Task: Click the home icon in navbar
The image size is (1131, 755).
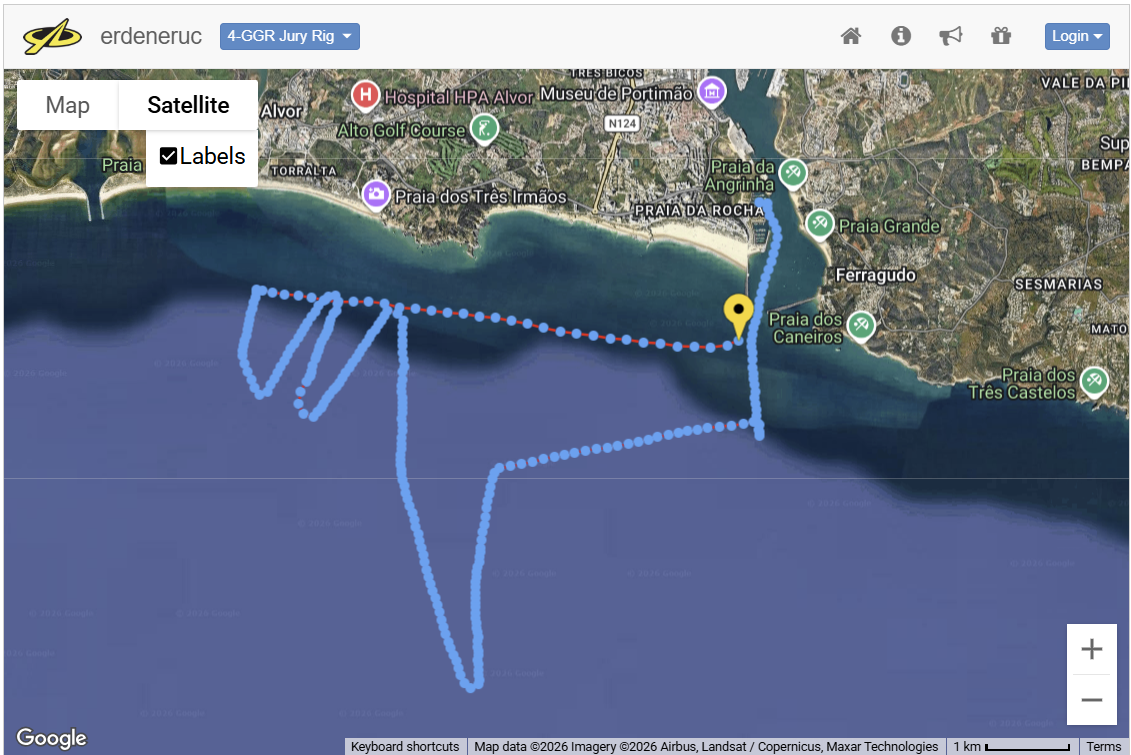Action: point(851,36)
